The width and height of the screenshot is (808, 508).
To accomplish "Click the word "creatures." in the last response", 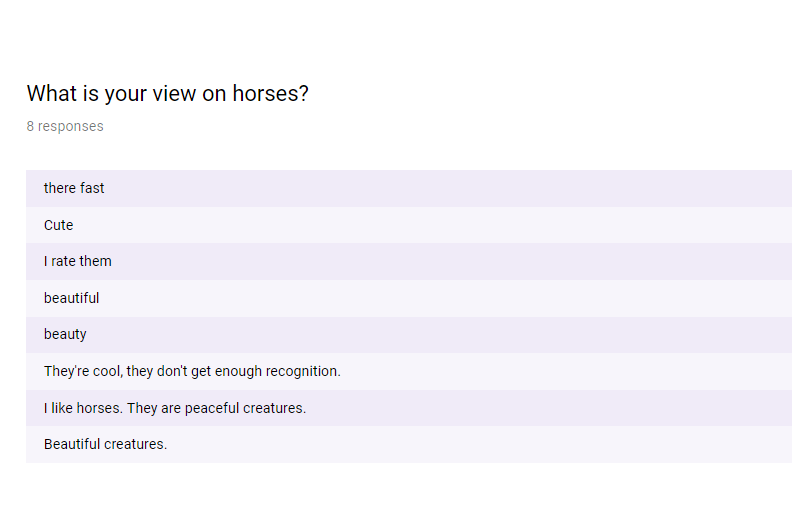I will [x=135, y=444].
